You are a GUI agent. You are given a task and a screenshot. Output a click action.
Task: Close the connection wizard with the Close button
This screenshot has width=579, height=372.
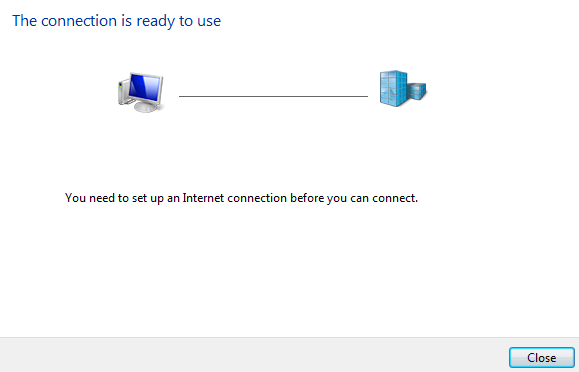tap(541, 358)
